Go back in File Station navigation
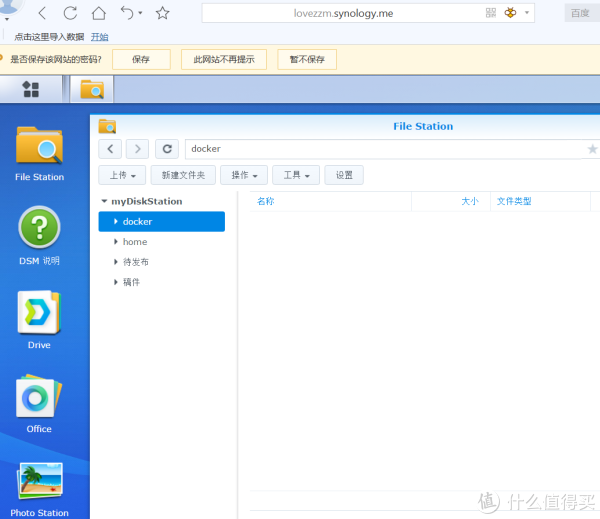This screenshot has width=600, height=519. [x=110, y=149]
